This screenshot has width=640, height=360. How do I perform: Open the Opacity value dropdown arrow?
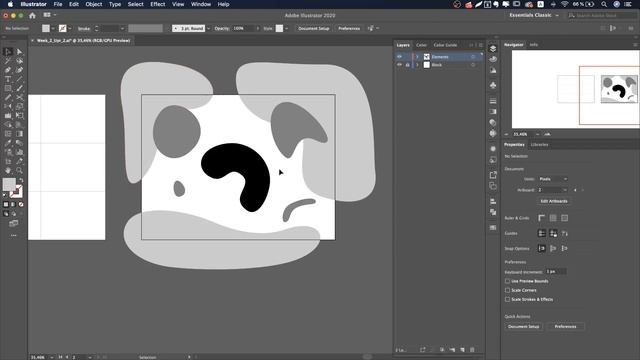click(x=258, y=28)
